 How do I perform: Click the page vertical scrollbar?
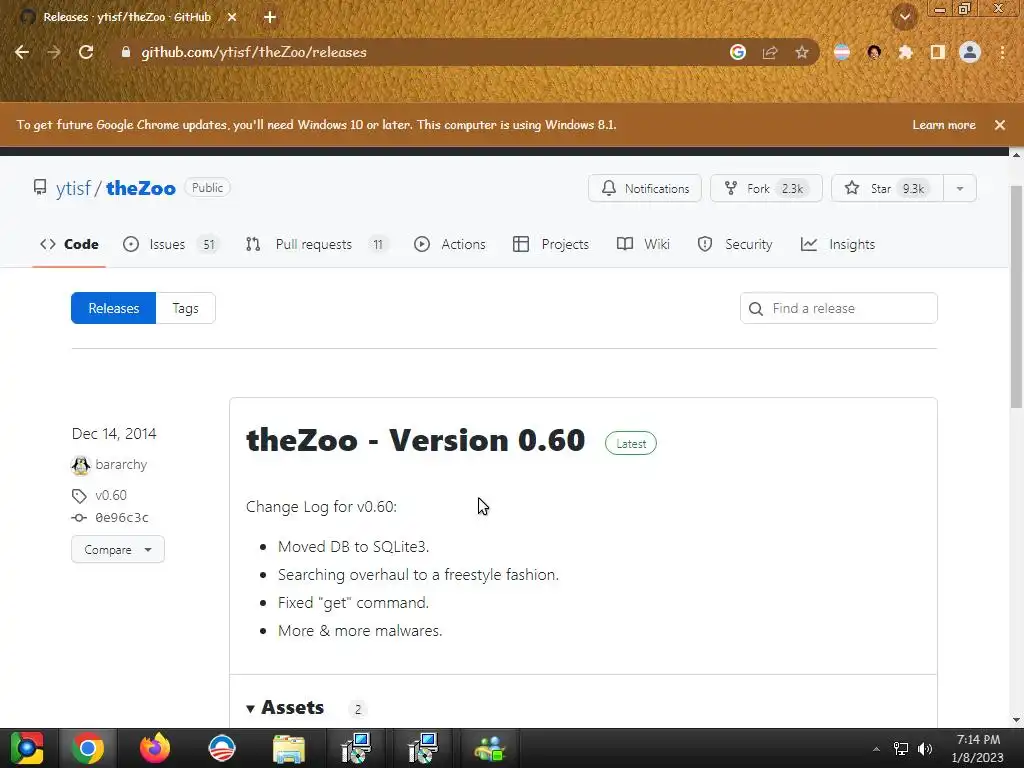tap(1016, 296)
